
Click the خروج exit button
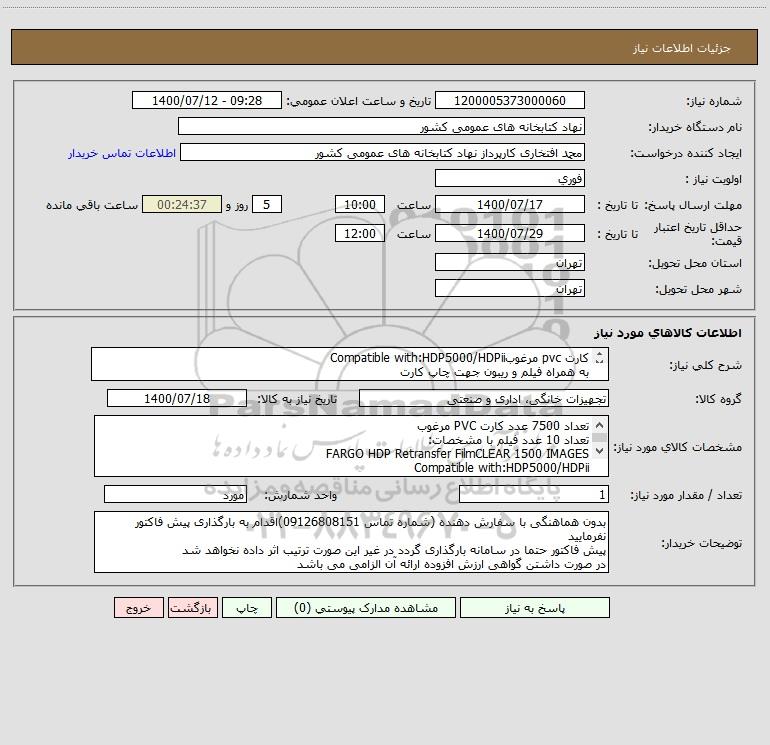tap(138, 608)
